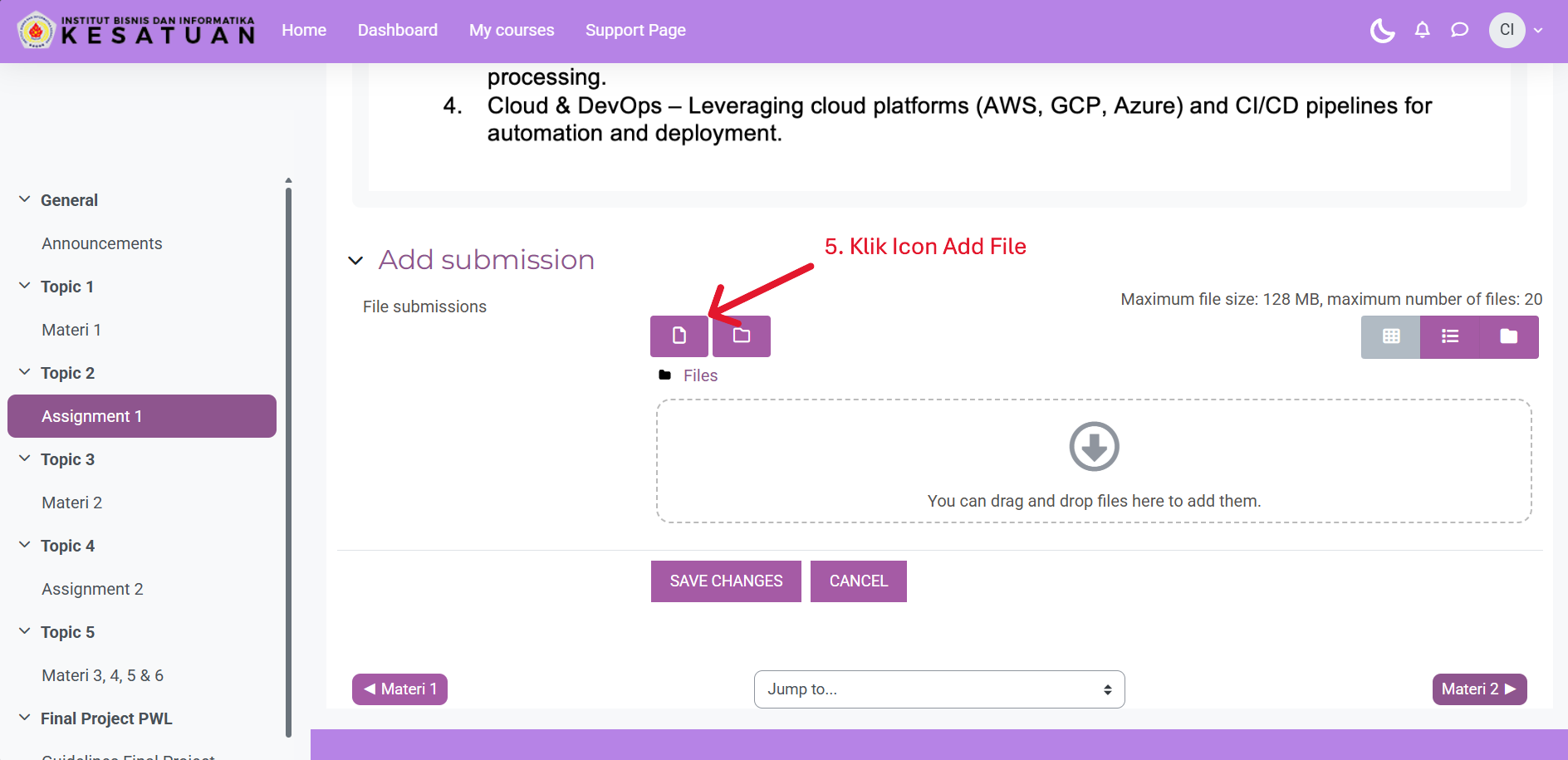Screen dimensions: 1568x760
Task: Switch file view to details list
Action: [x=1449, y=336]
